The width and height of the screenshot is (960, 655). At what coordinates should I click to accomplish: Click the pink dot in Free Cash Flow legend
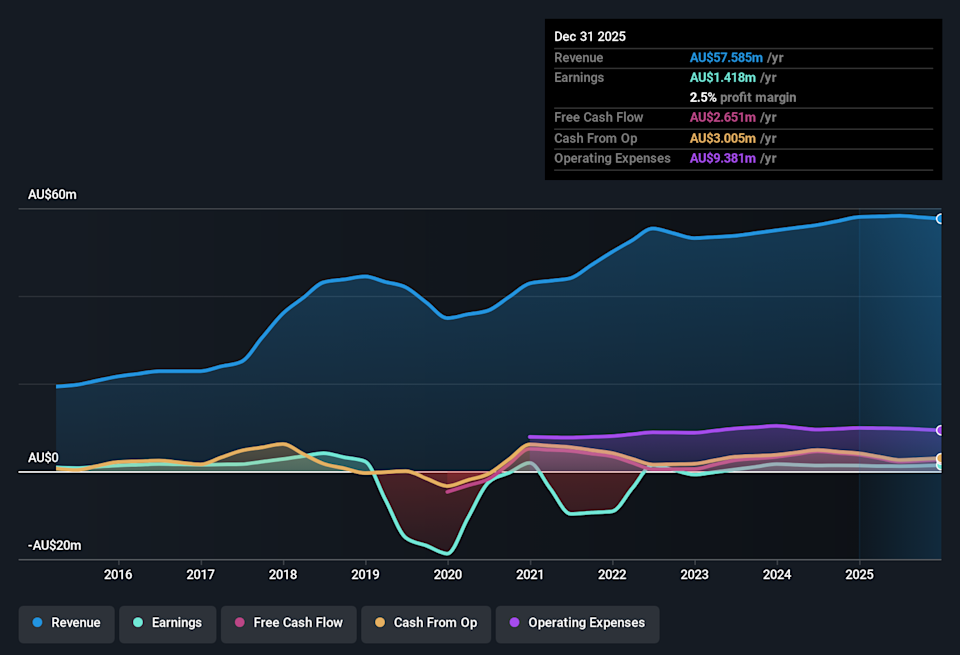tap(239, 623)
